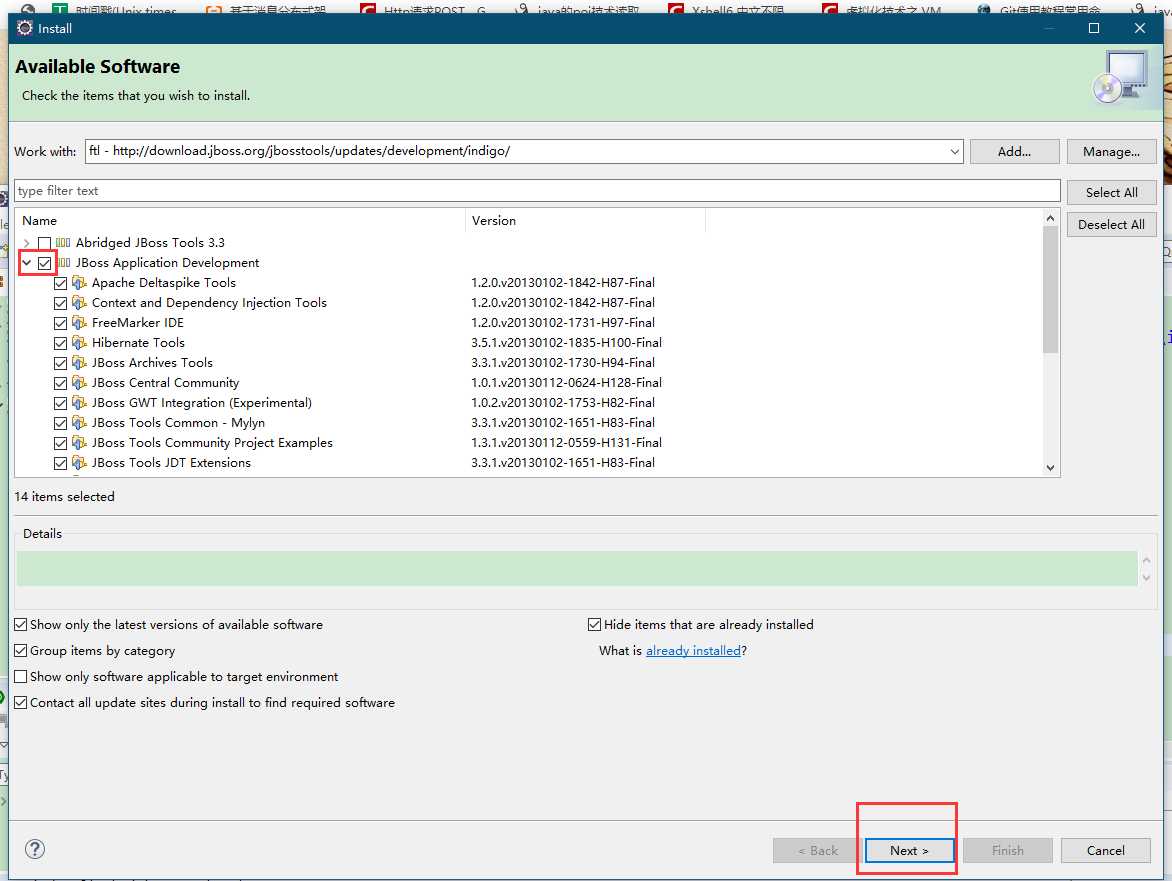Click the Details scroll down arrow
Image resolution: width=1172 pixels, height=881 pixels.
pyautogui.click(x=1147, y=578)
